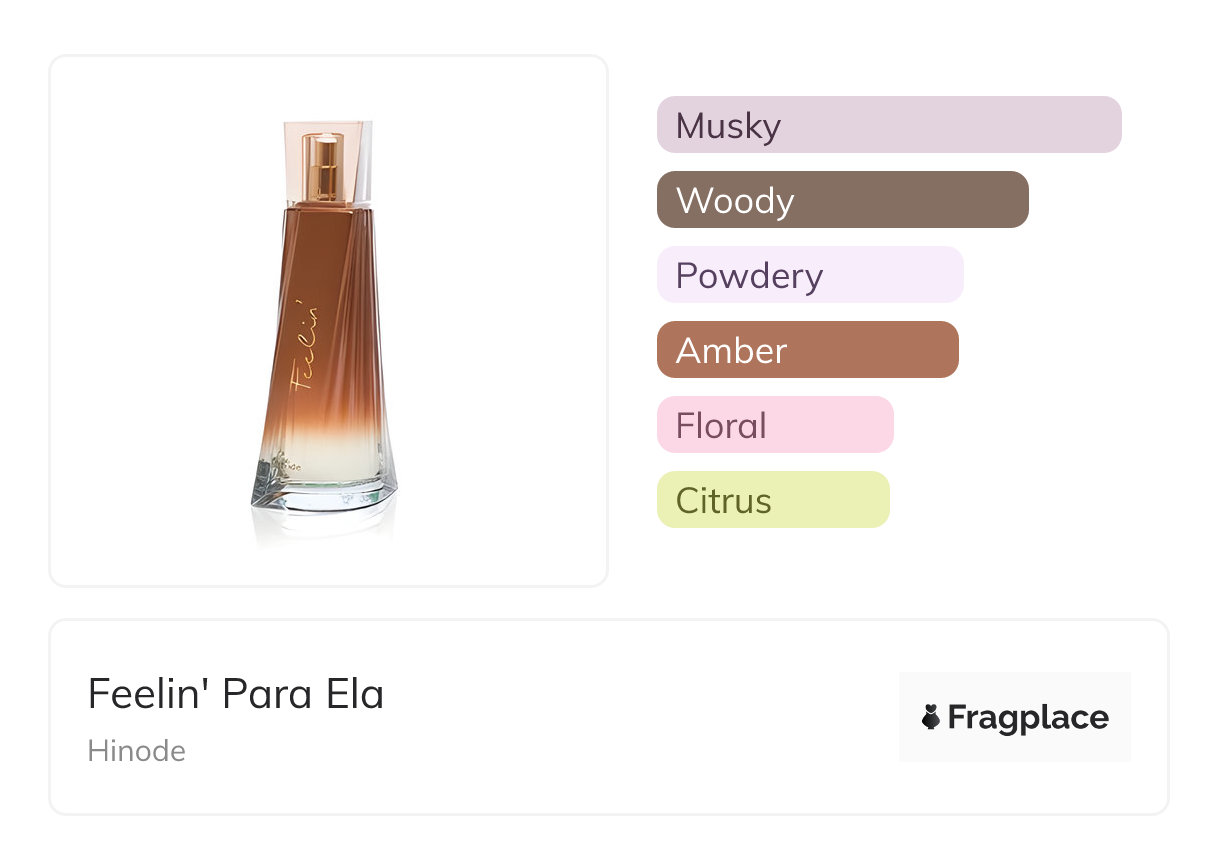Open the Hinode brand link
The height and width of the screenshot is (864, 1218).
pos(137,751)
